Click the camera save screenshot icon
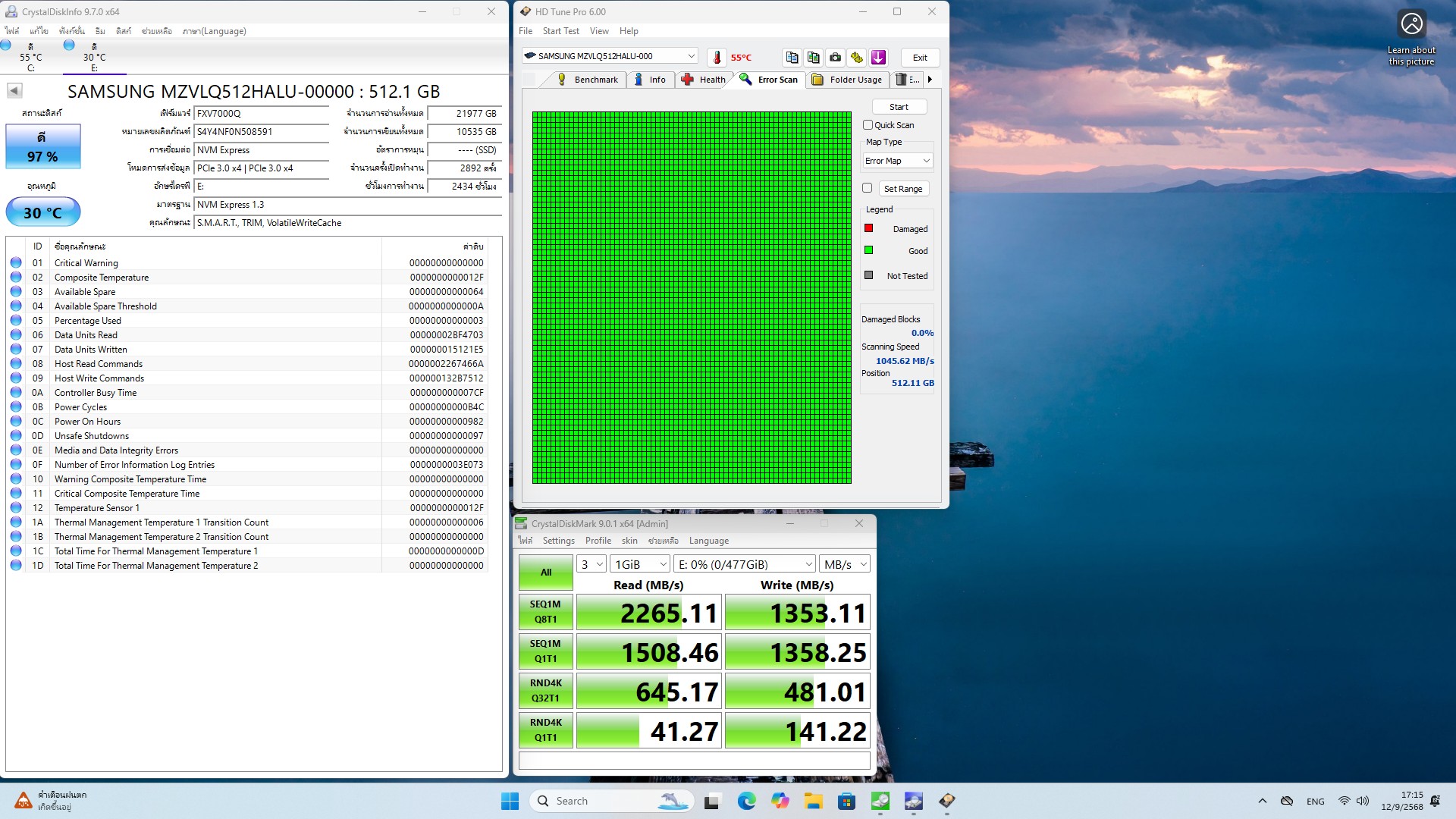This screenshot has width=1456, height=819. click(835, 58)
